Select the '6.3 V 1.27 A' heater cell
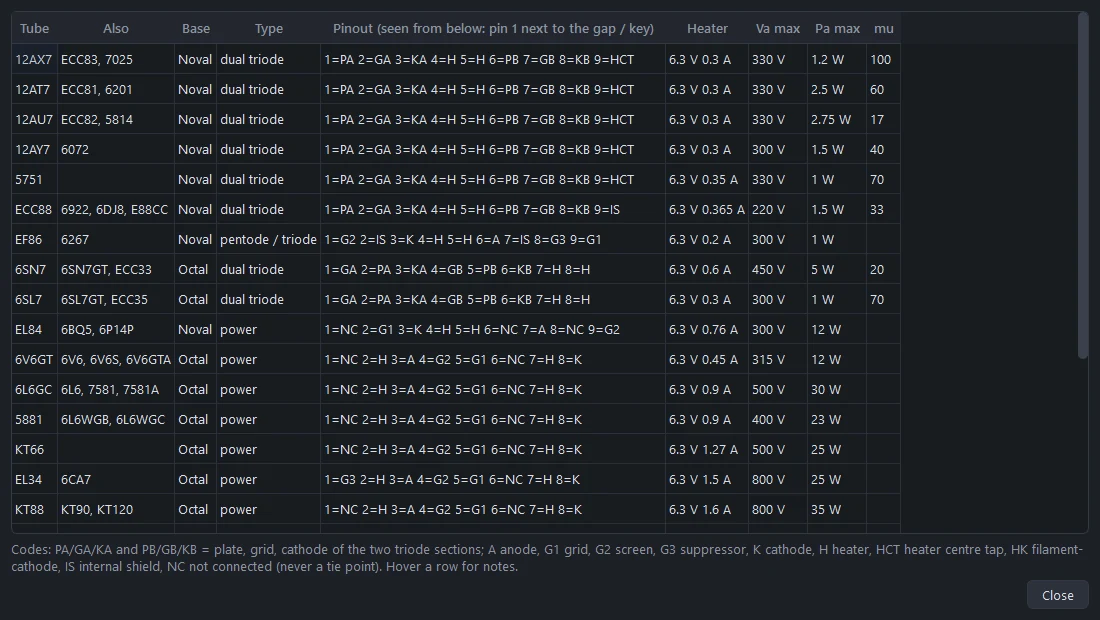The height and width of the screenshot is (620, 1100). [707, 450]
